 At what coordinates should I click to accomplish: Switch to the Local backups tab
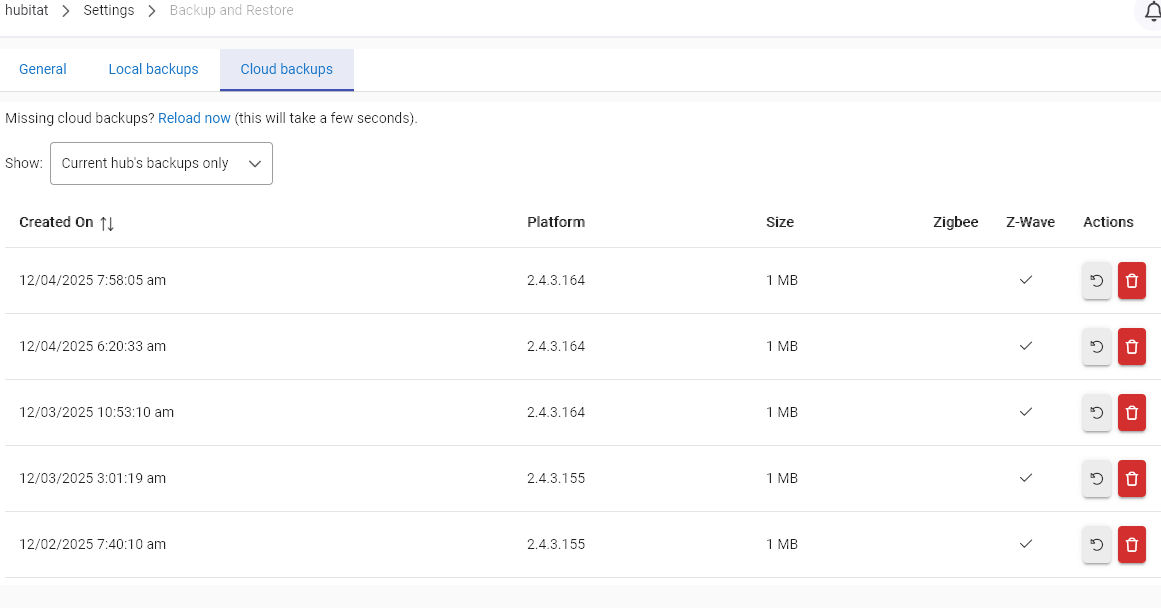pyautogui.click(x=153, y=69)
